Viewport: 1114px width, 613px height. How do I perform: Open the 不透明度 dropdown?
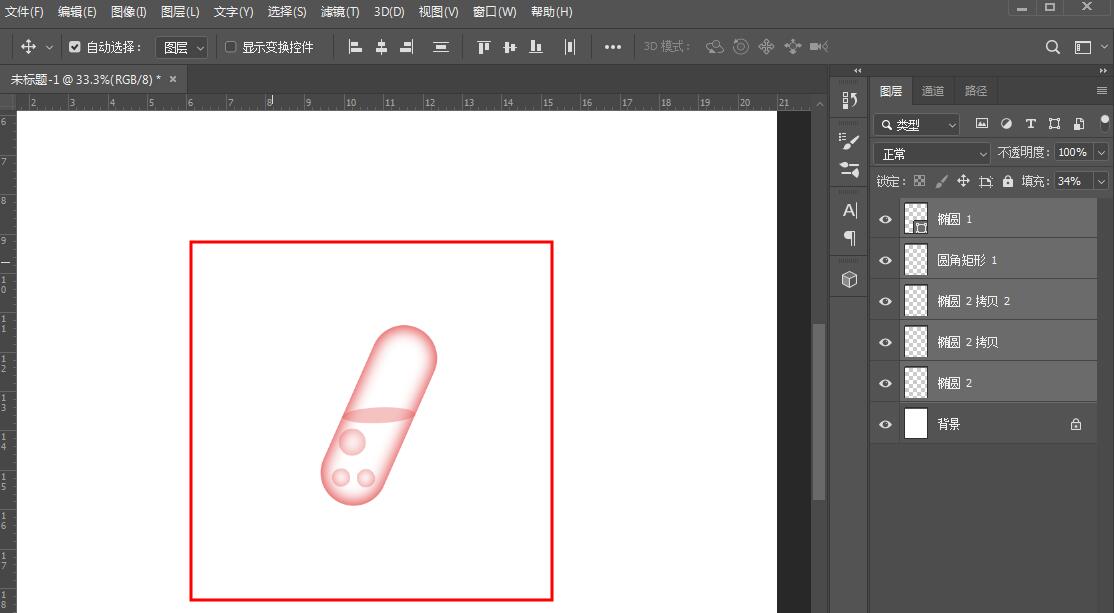pyautogui.click(x=1101, y=152)
